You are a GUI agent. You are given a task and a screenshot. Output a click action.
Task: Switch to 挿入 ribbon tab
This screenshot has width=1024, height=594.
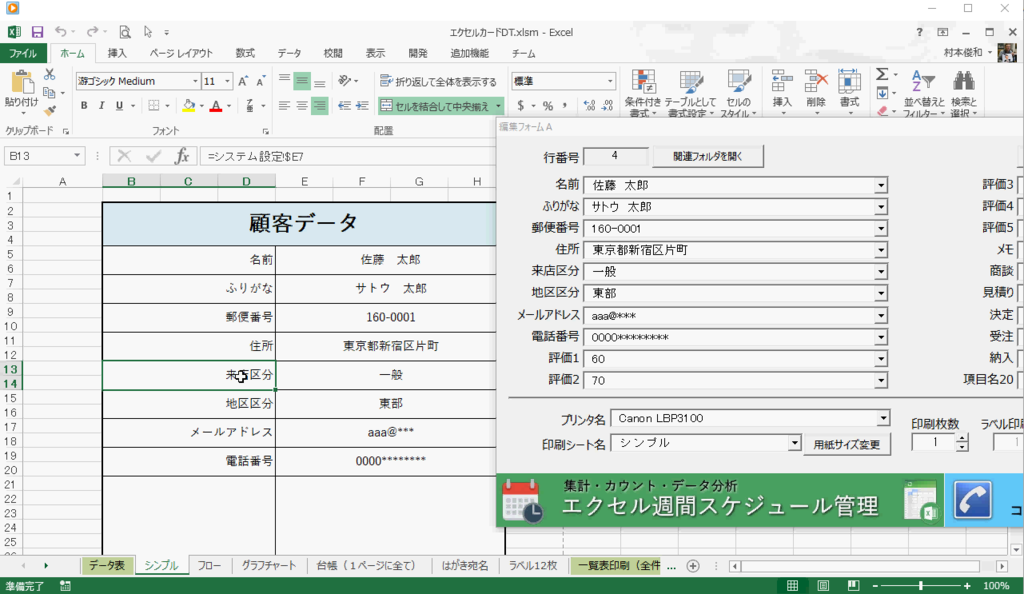[117, 54]
